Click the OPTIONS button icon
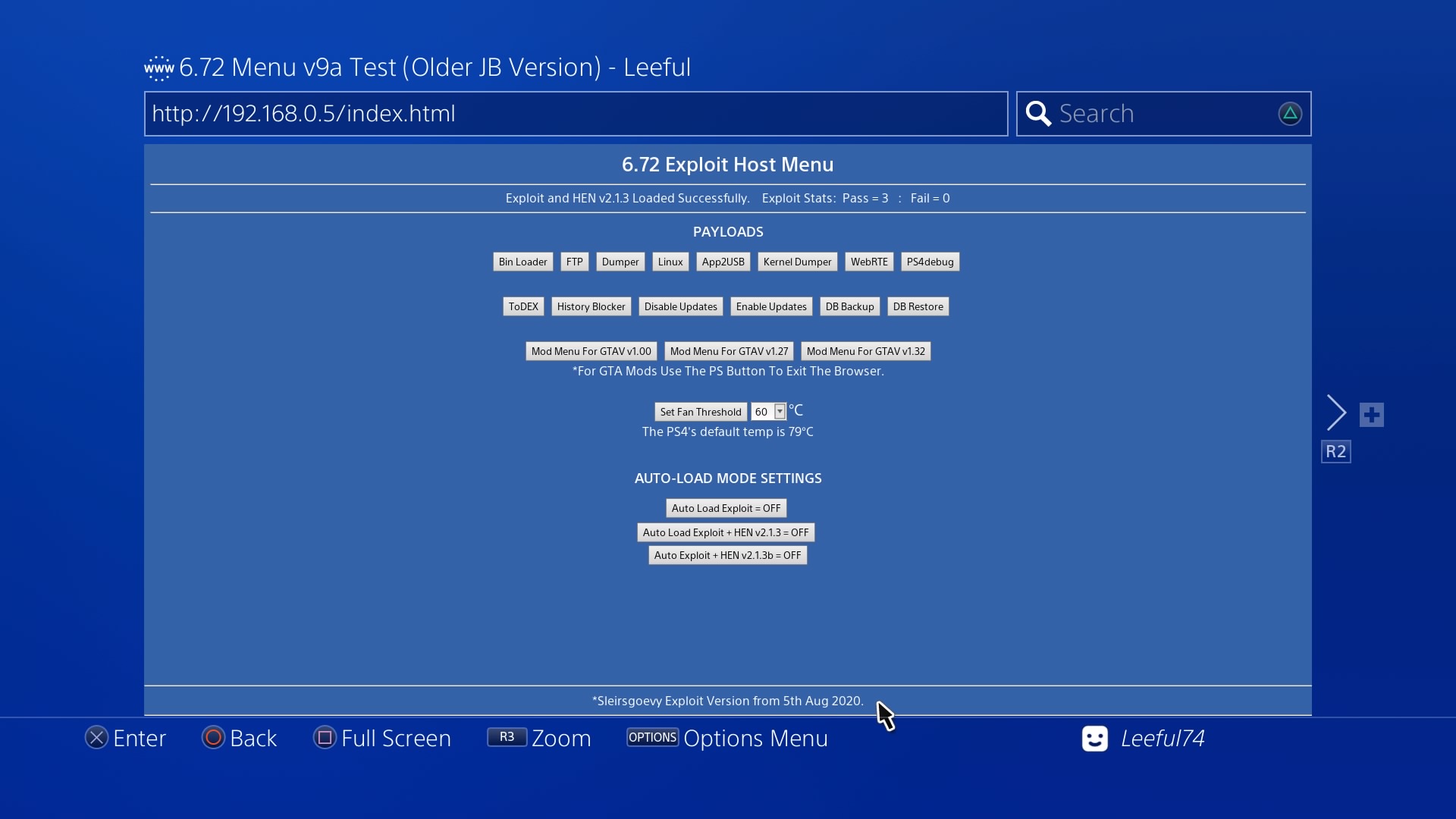The height and width of the screenshot is (819, 1456). [x=652, y=737]
